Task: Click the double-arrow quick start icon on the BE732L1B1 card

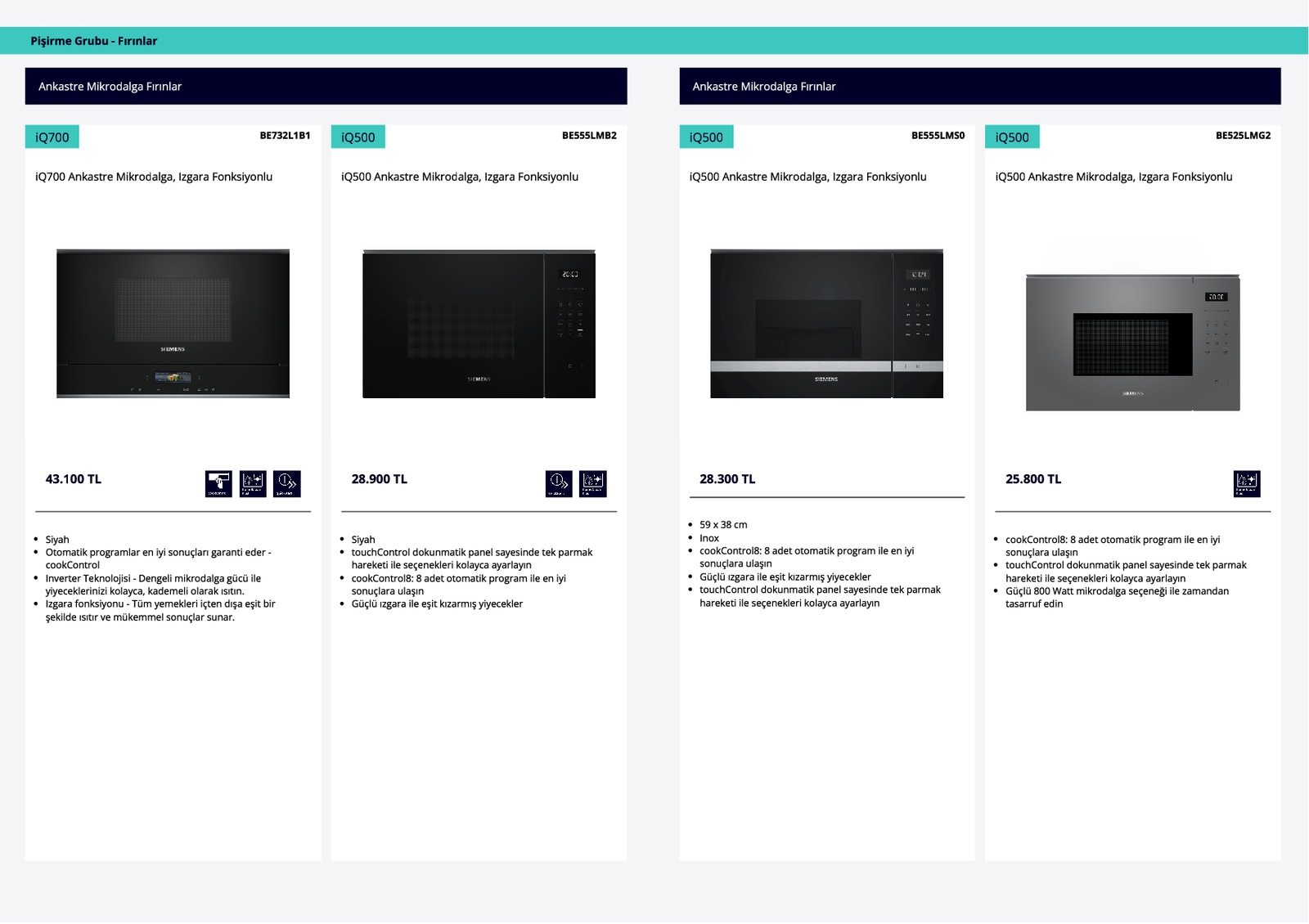Action: coord(287,483)
